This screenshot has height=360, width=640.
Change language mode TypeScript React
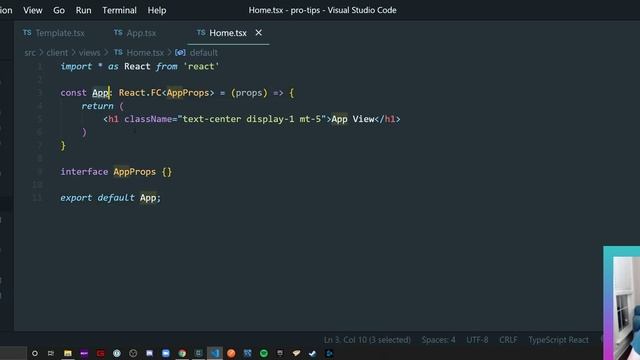[x=558, y=340]
